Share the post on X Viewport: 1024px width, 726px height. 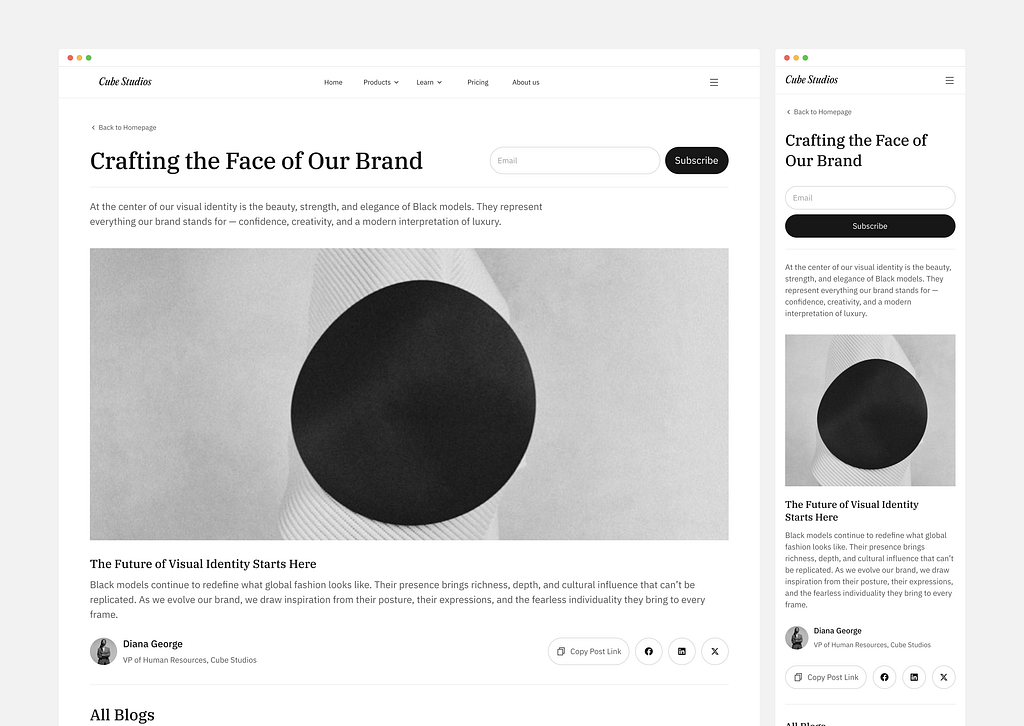[714, 651]
